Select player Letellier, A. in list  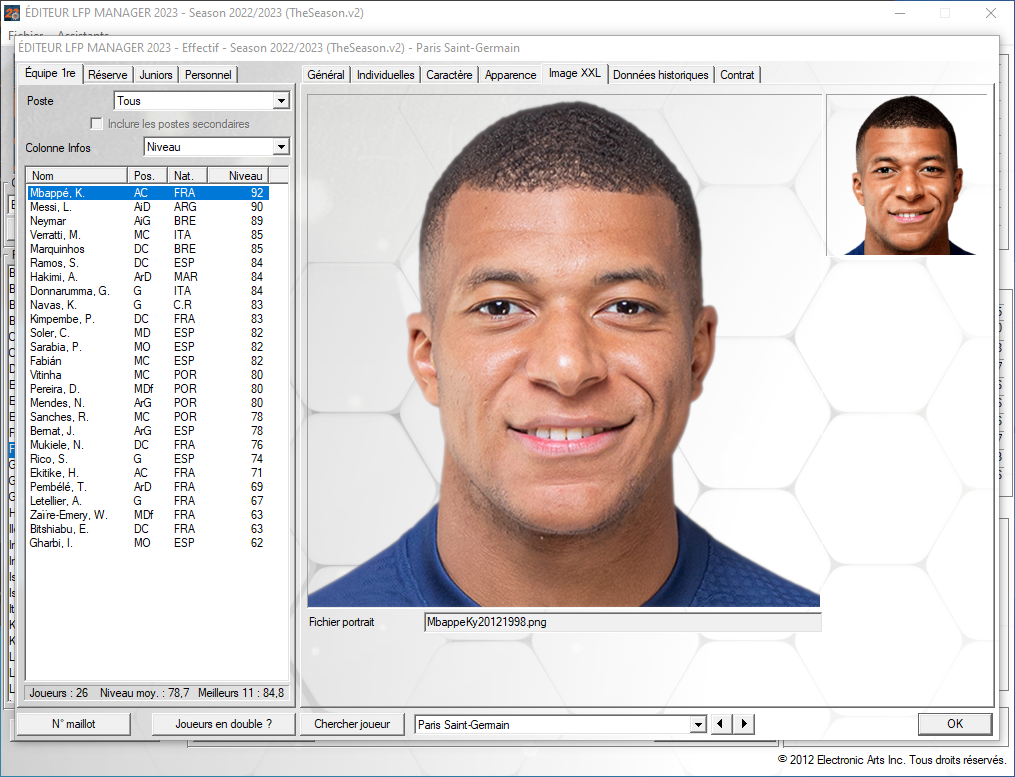tap(148, 501)
